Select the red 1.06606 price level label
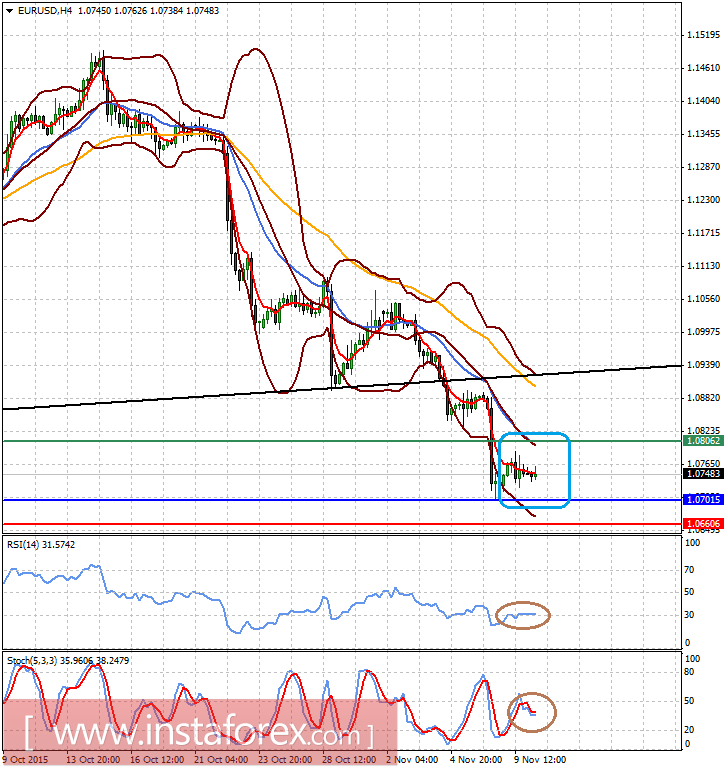This screenshot has width=724, height=768. pos(703,524)
